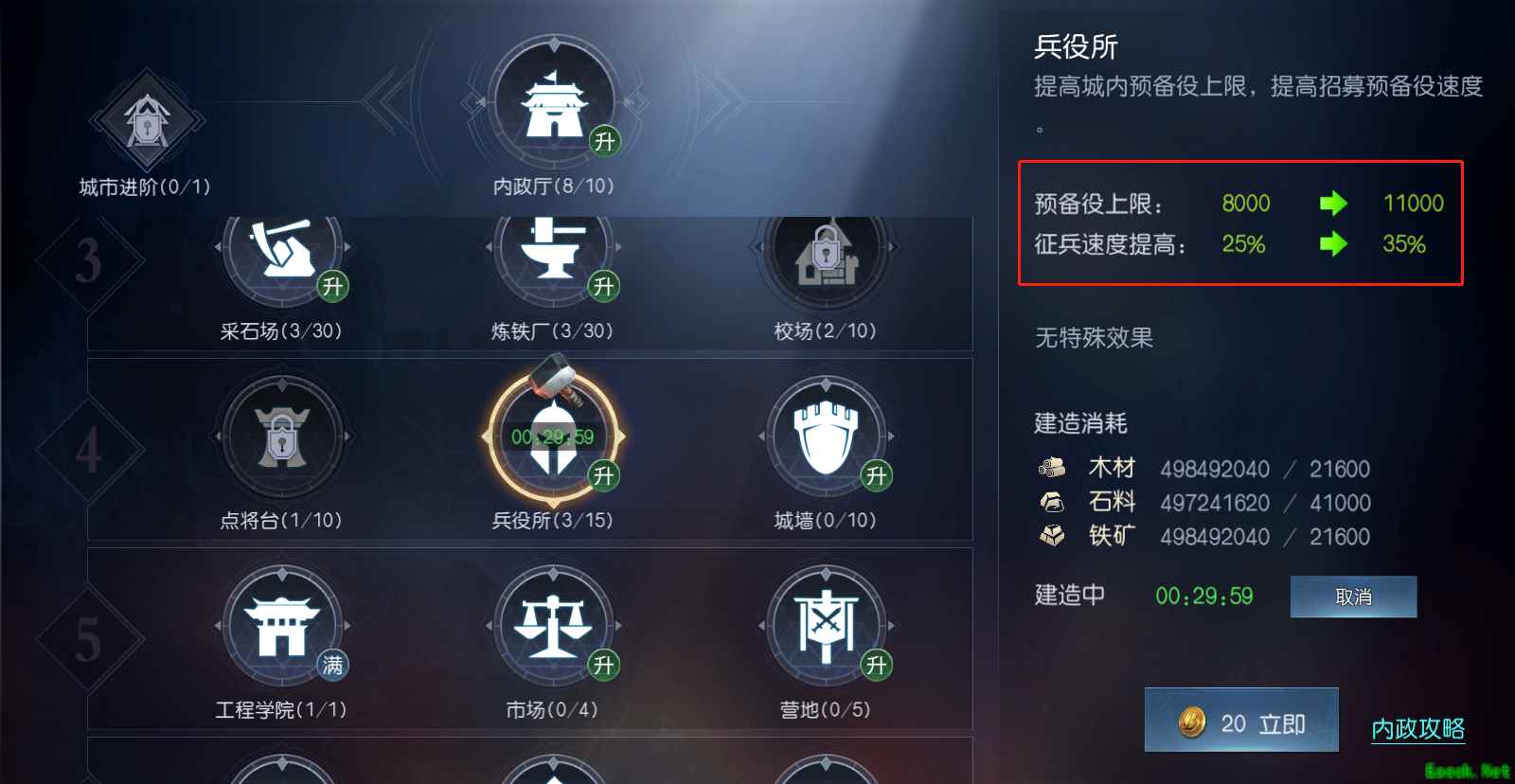
Task: Finish instantly with 20 立即 button
Action: 1241,721
